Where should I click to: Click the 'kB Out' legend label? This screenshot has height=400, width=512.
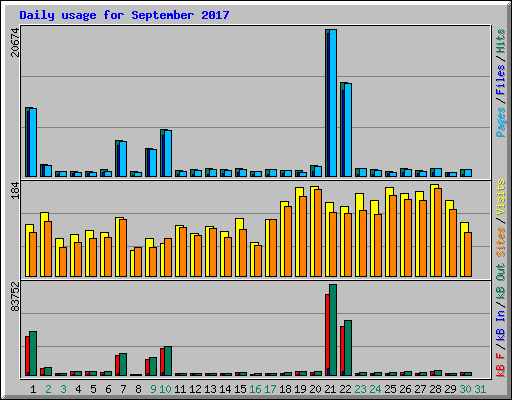point(500,281)
